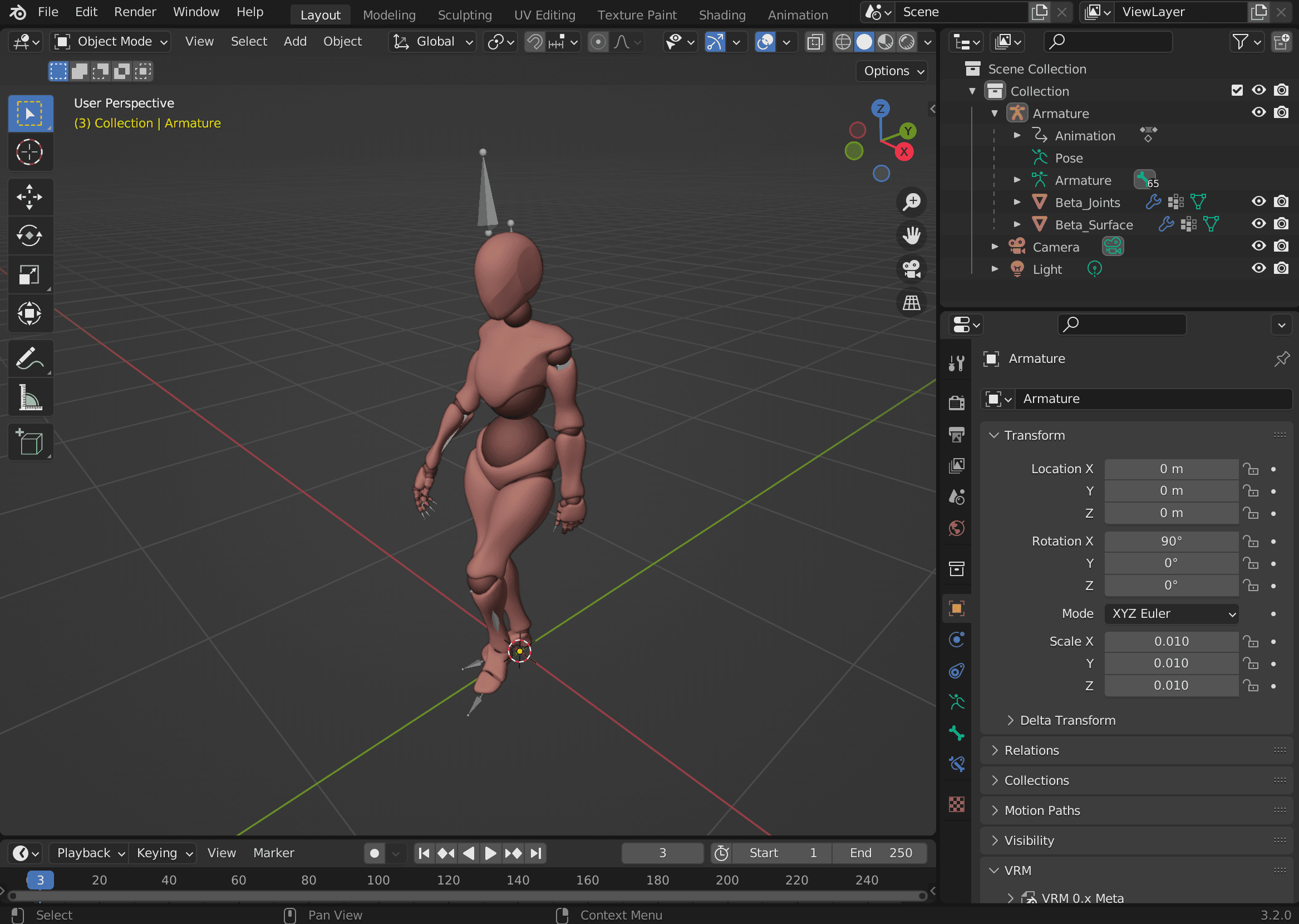Click frame 100 on timeline ruler

(x=378, y=879)
